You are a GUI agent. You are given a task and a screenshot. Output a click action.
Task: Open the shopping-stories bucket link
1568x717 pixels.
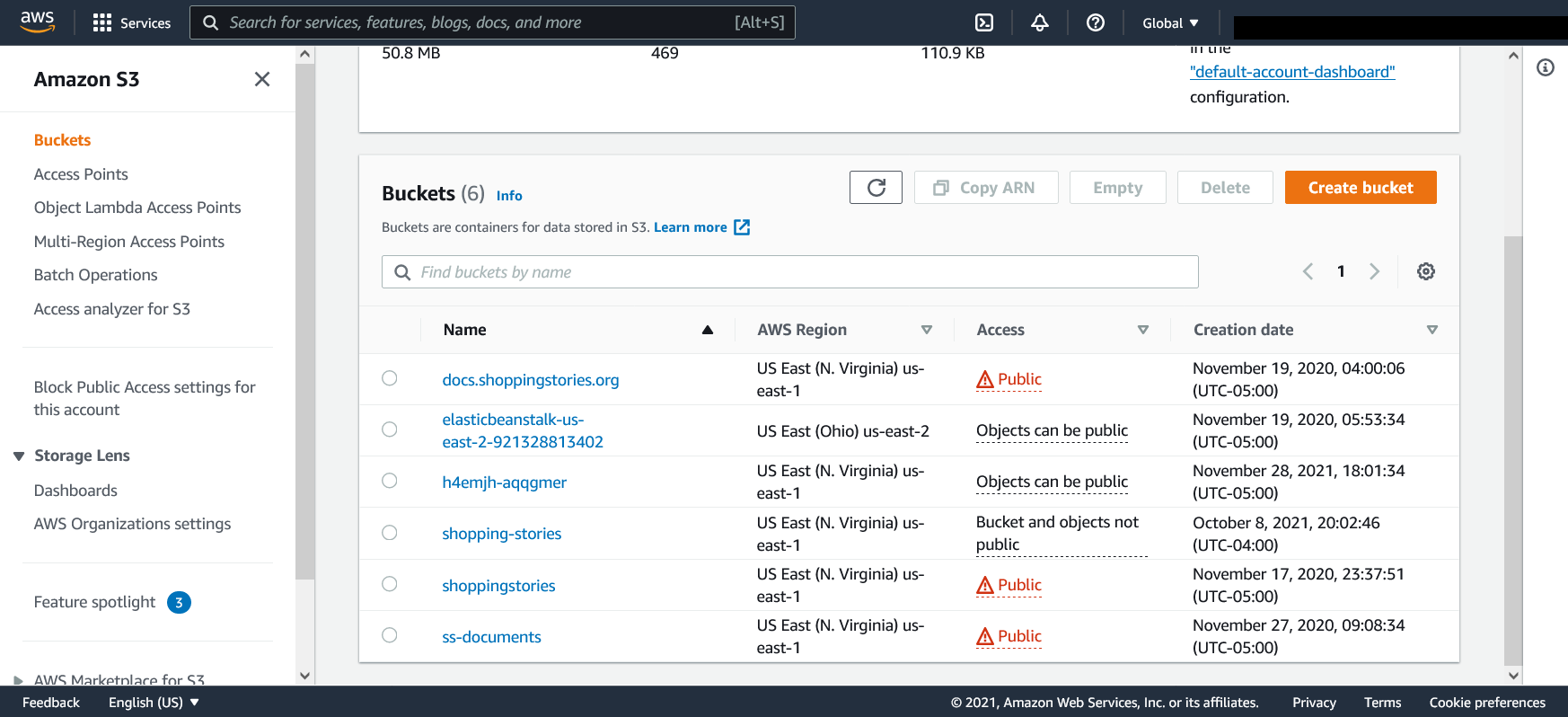tap(502, 534)
